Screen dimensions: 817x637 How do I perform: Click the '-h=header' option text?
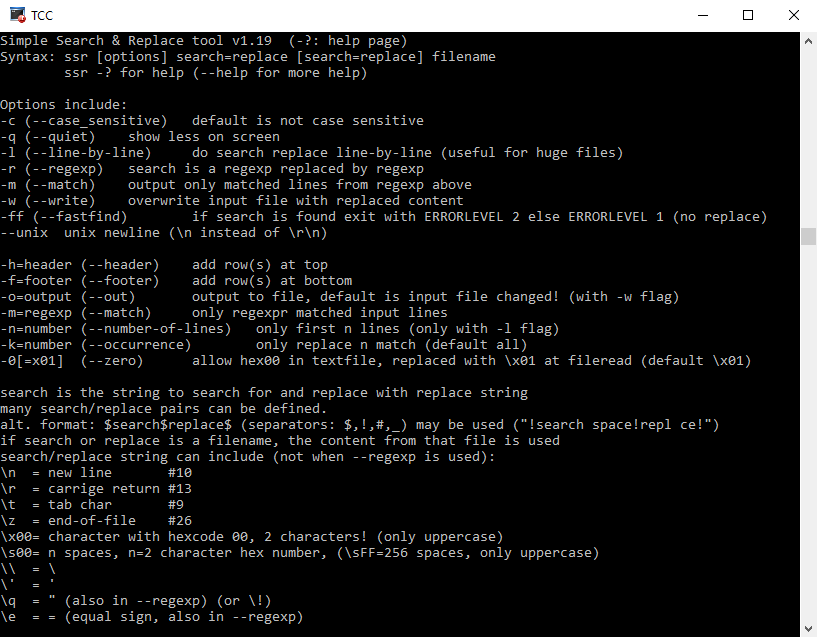click(x=36, y=265)
